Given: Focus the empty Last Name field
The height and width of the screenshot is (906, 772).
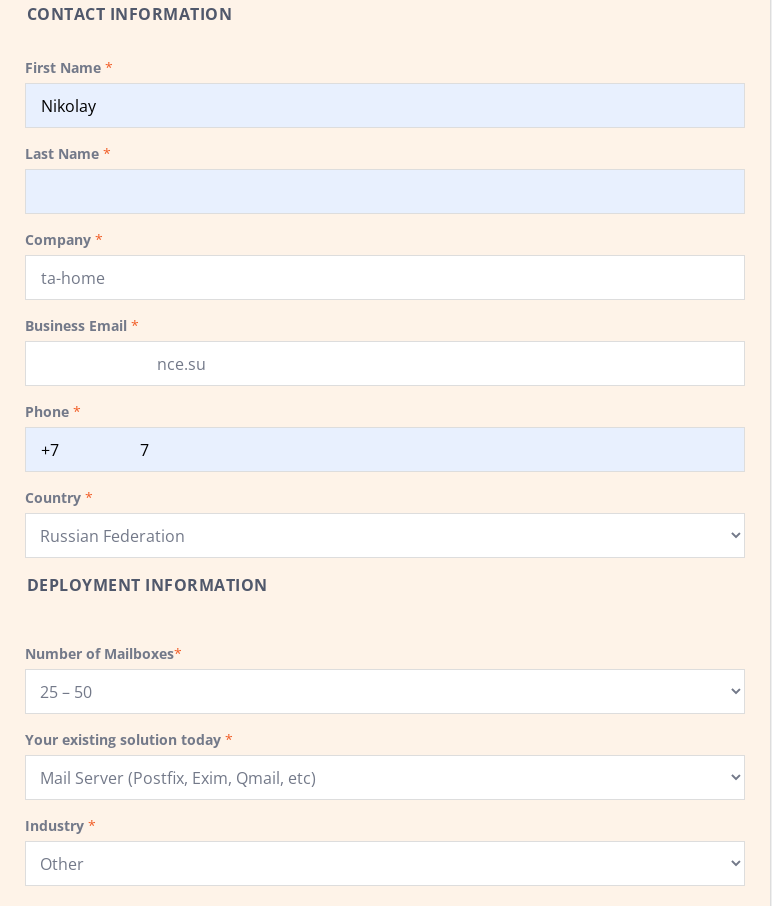Looking at the screenshot, I should pyautogui.click(x=384, y=192).
